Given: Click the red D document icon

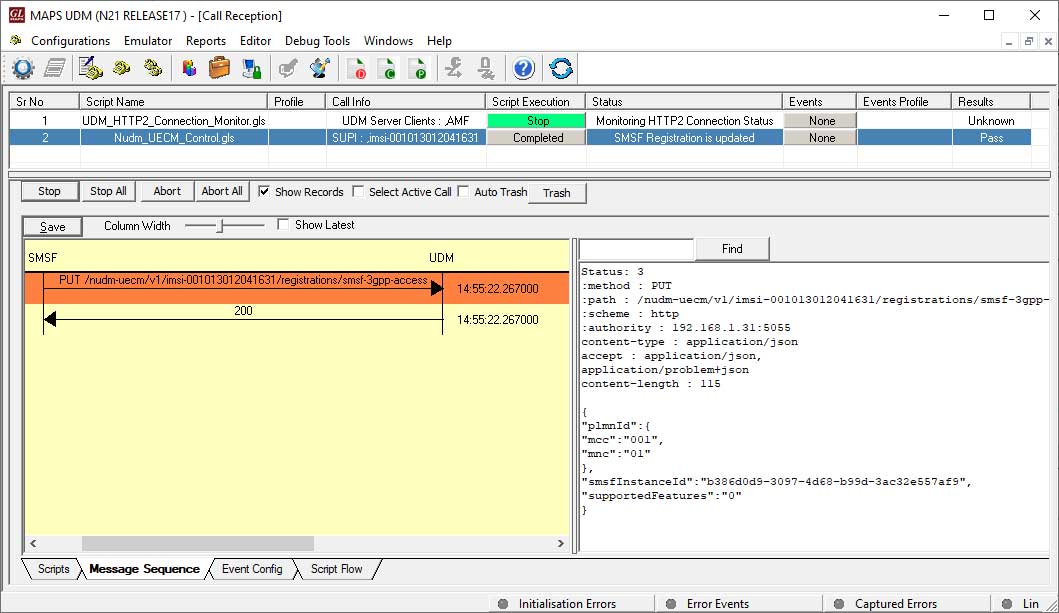Looking at the screenshot, I should (357, 68).
